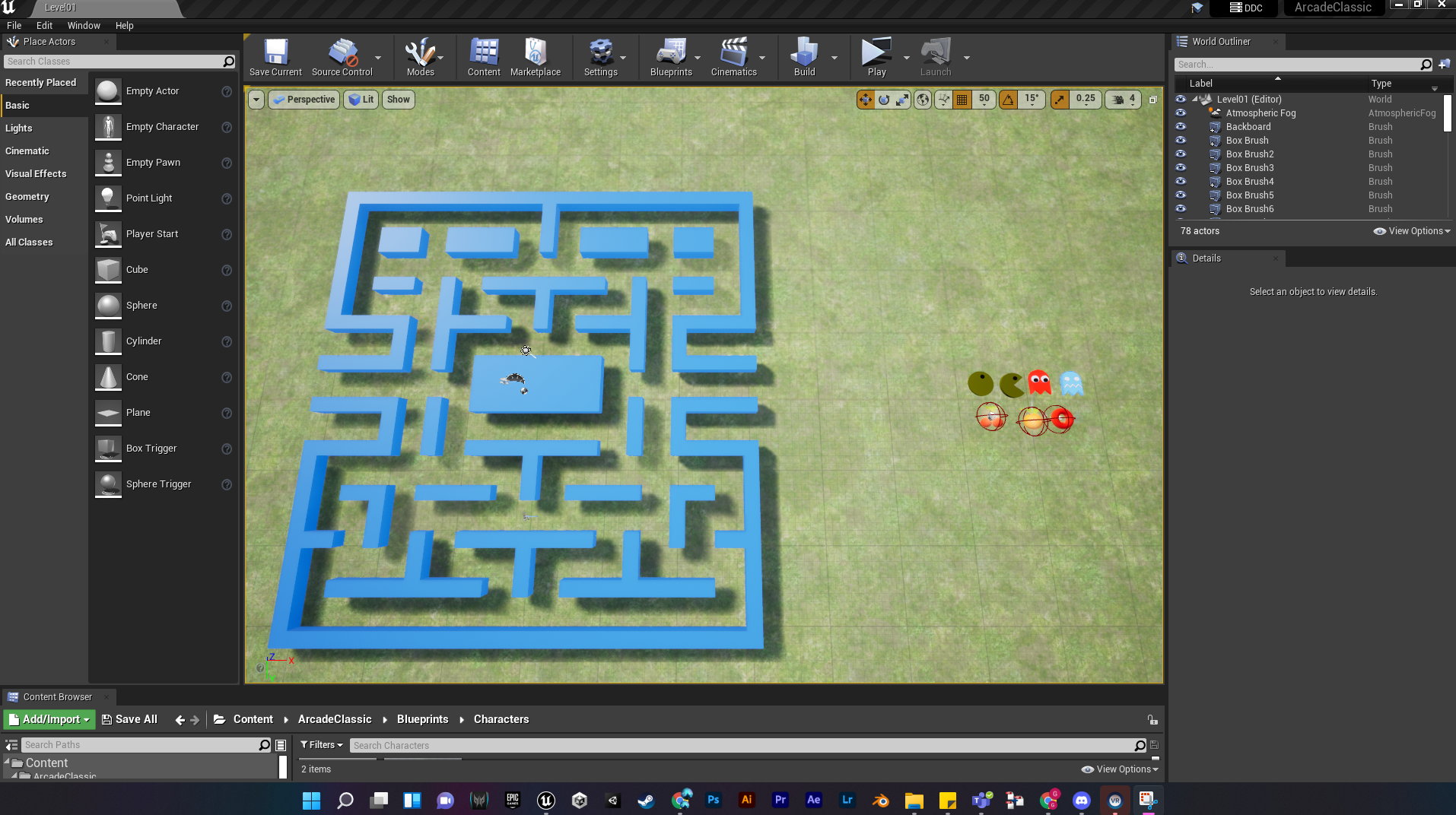
Task: Toggle visibility of Box Brush3
Action: tap(1181, 168)
